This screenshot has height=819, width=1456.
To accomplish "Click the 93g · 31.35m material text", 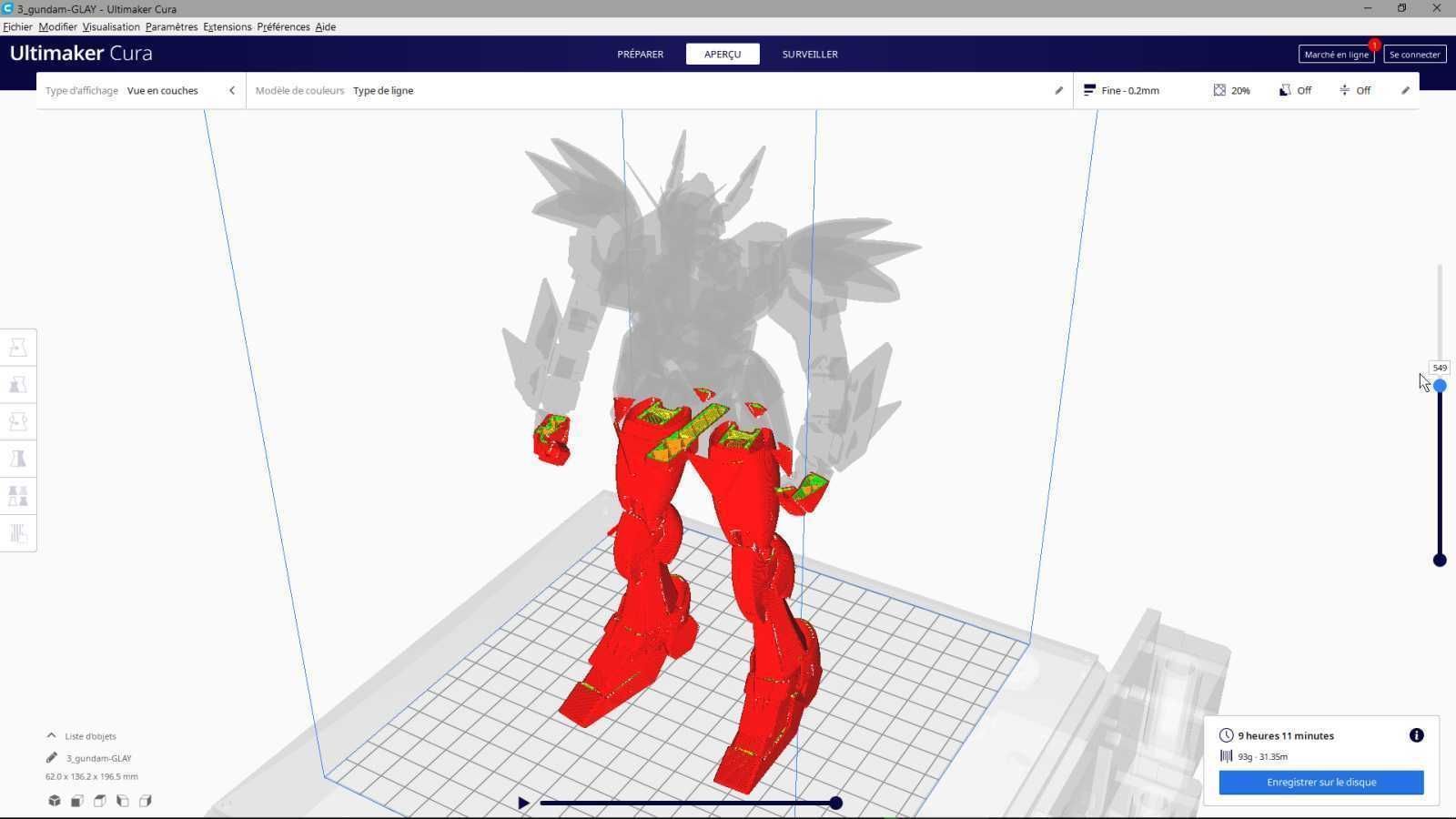I will click(x=1262, y=756).
